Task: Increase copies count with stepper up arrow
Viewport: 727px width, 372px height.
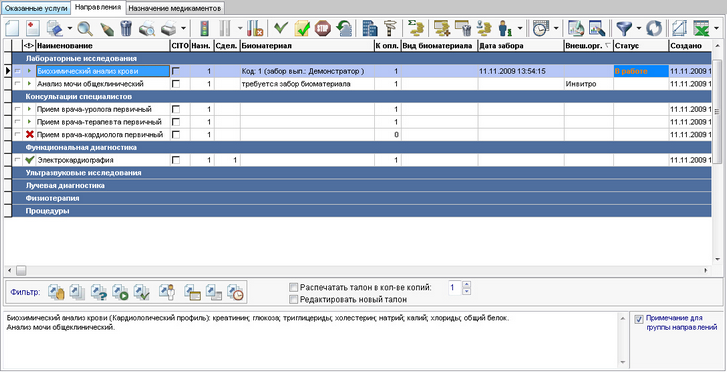Action: pyautogui.click(x=467, y=285)
